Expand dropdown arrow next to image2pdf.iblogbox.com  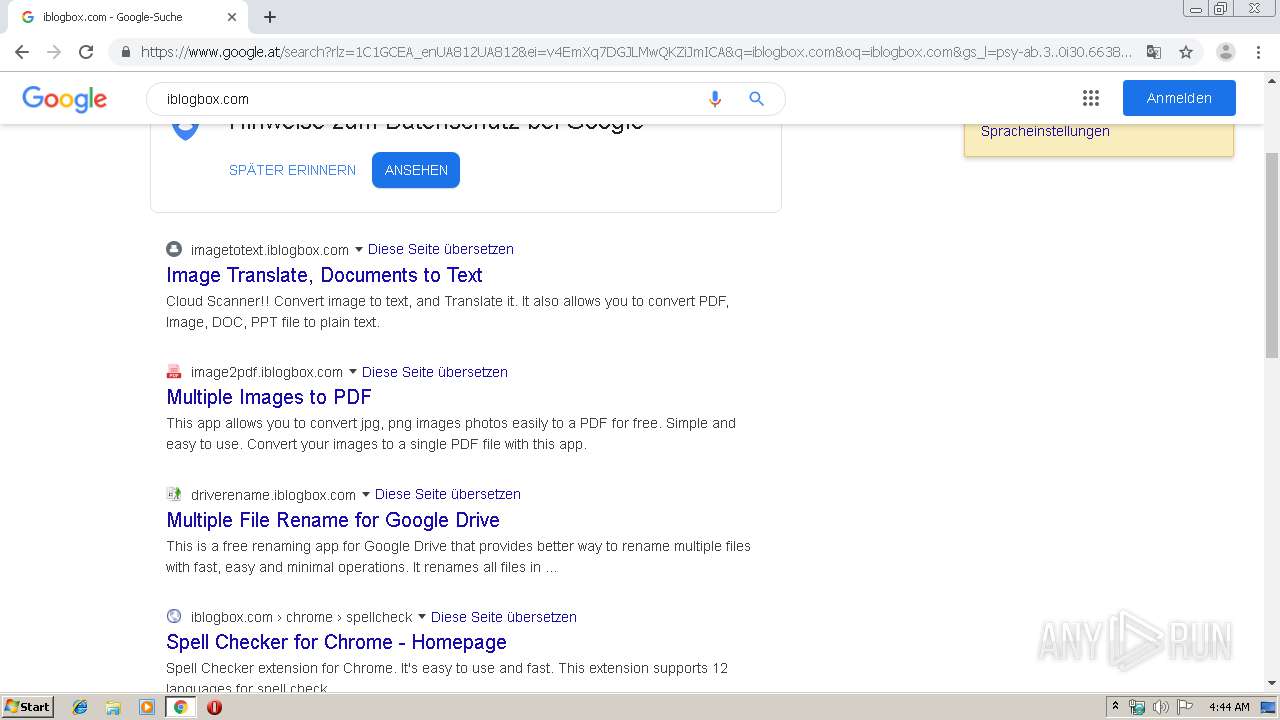353,372
